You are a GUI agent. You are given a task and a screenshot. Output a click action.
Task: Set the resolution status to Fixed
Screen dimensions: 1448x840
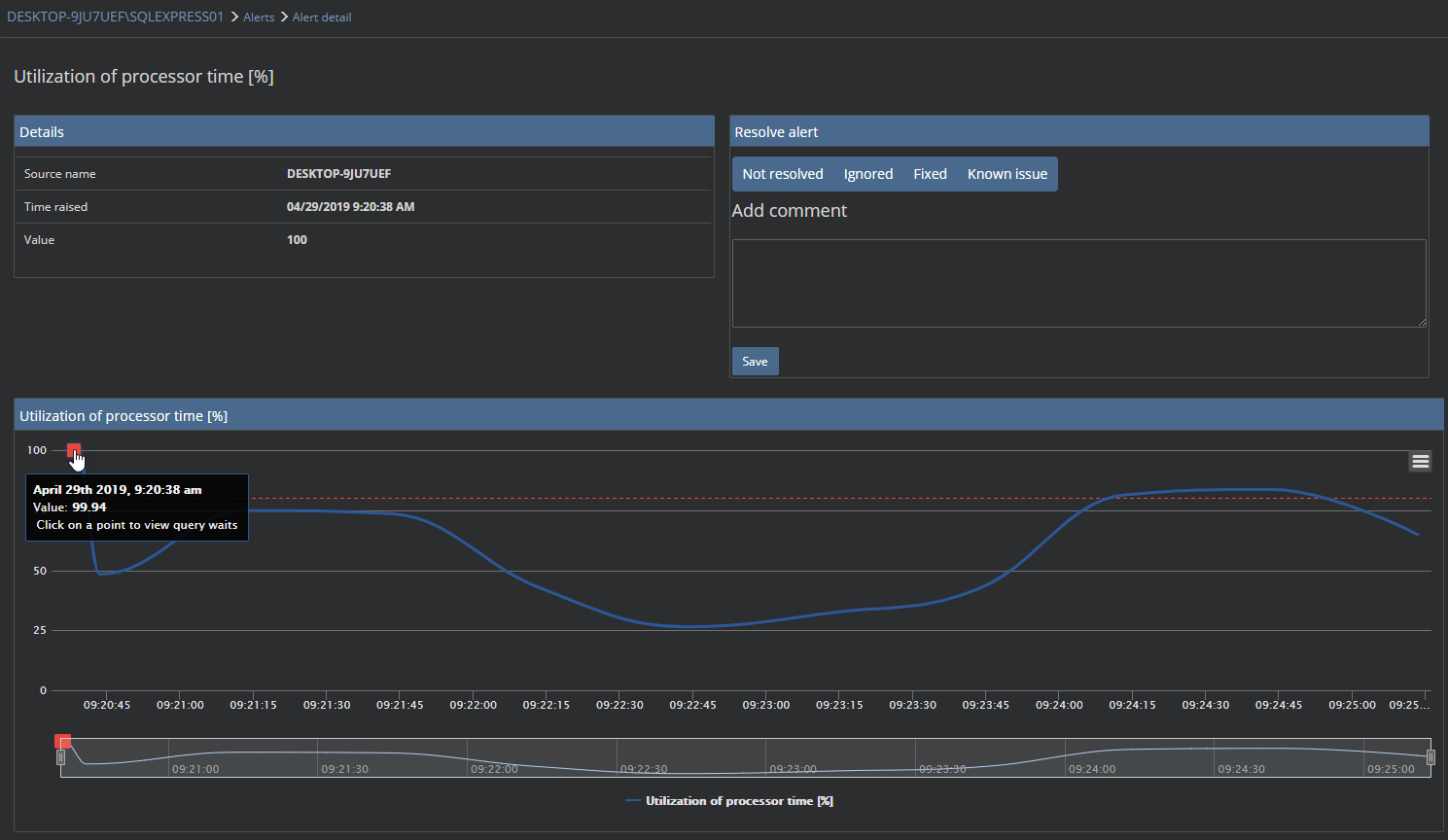coord(930,173)
